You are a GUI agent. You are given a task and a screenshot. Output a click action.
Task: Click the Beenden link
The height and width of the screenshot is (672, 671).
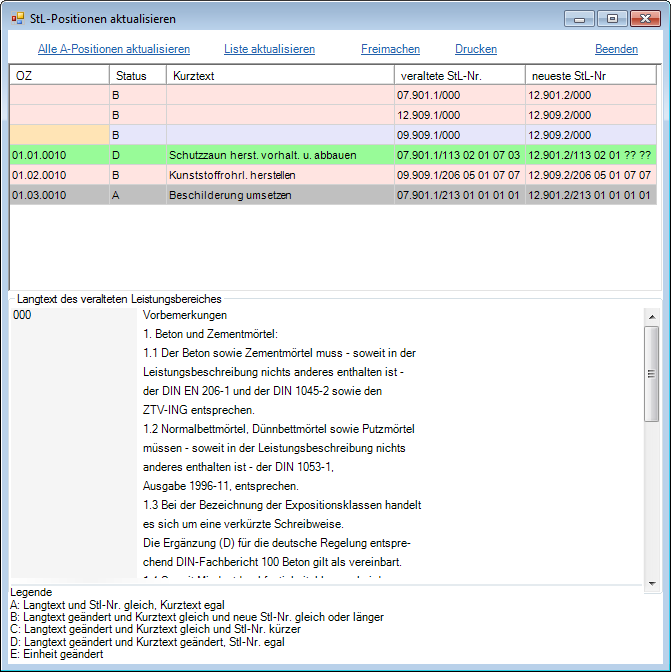616,49
